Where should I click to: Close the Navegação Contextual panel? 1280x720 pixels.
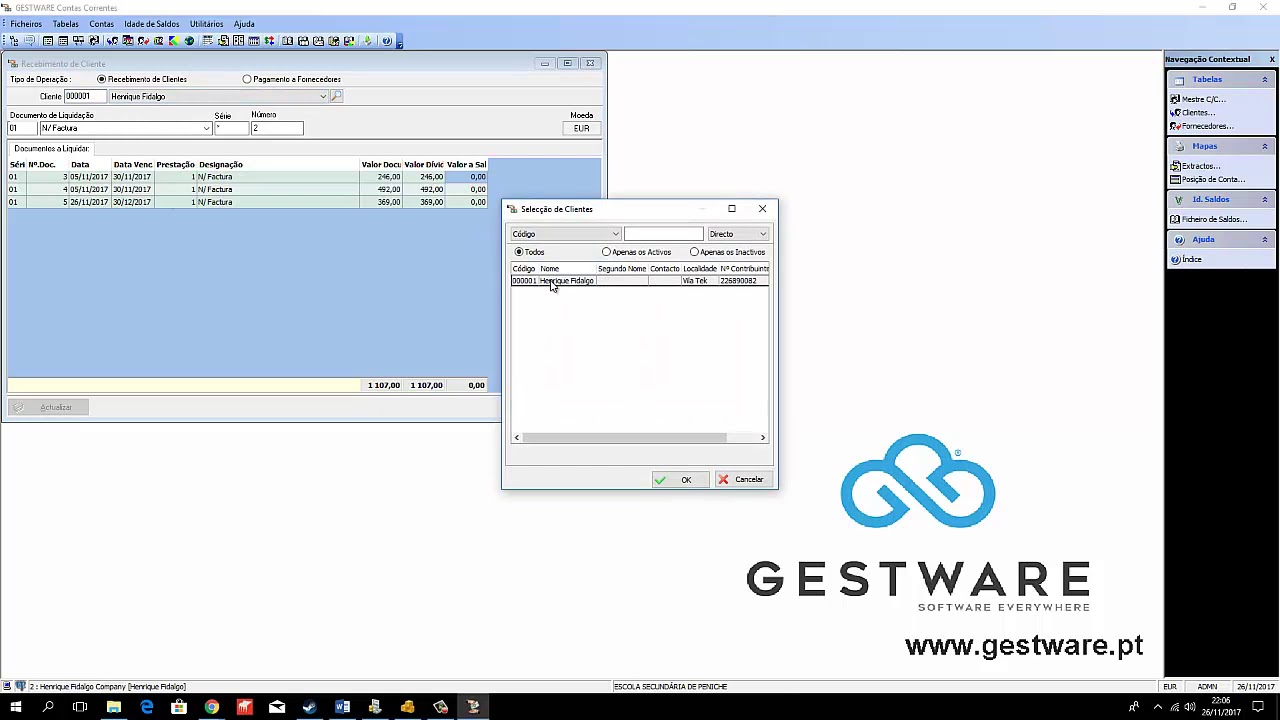click(1271, 59)
